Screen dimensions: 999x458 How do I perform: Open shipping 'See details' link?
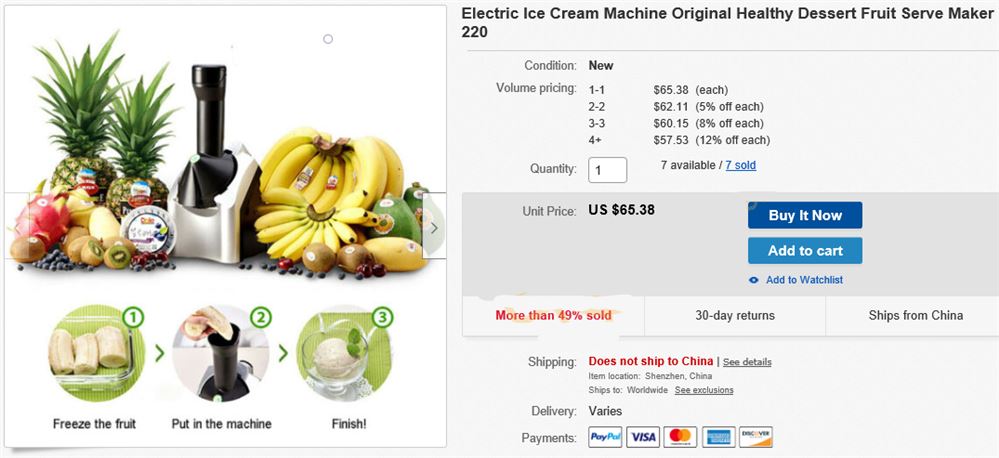(x=747, y=362)
